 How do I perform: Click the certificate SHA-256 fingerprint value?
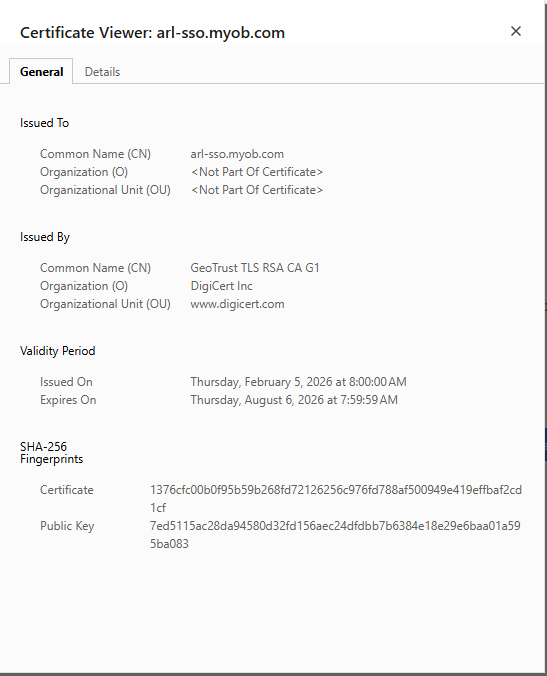336,499
